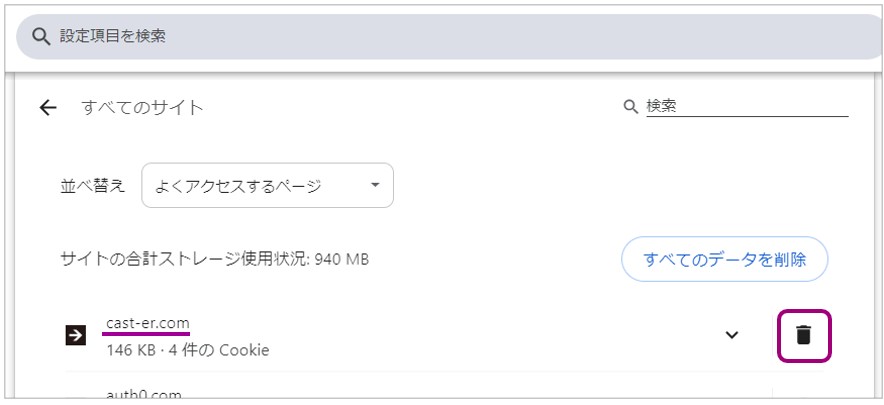This screenshot has width=884, height=405.
Task: Click the サイトの合計ストレージ使用状況 text
Action: point(185,260)
